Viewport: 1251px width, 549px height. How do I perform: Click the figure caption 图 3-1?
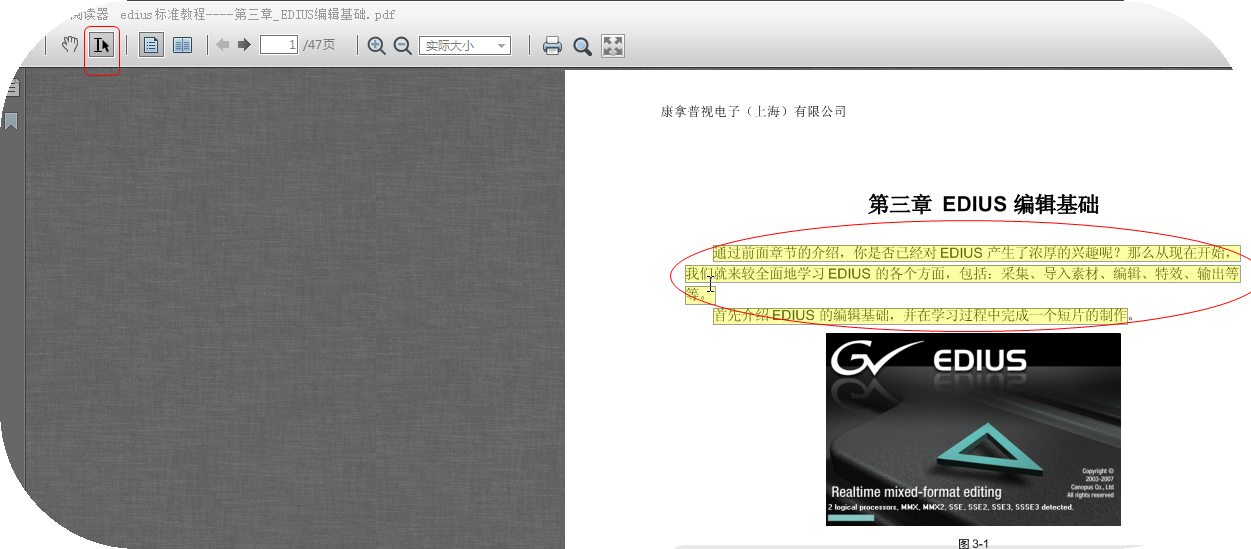(973, 543)
